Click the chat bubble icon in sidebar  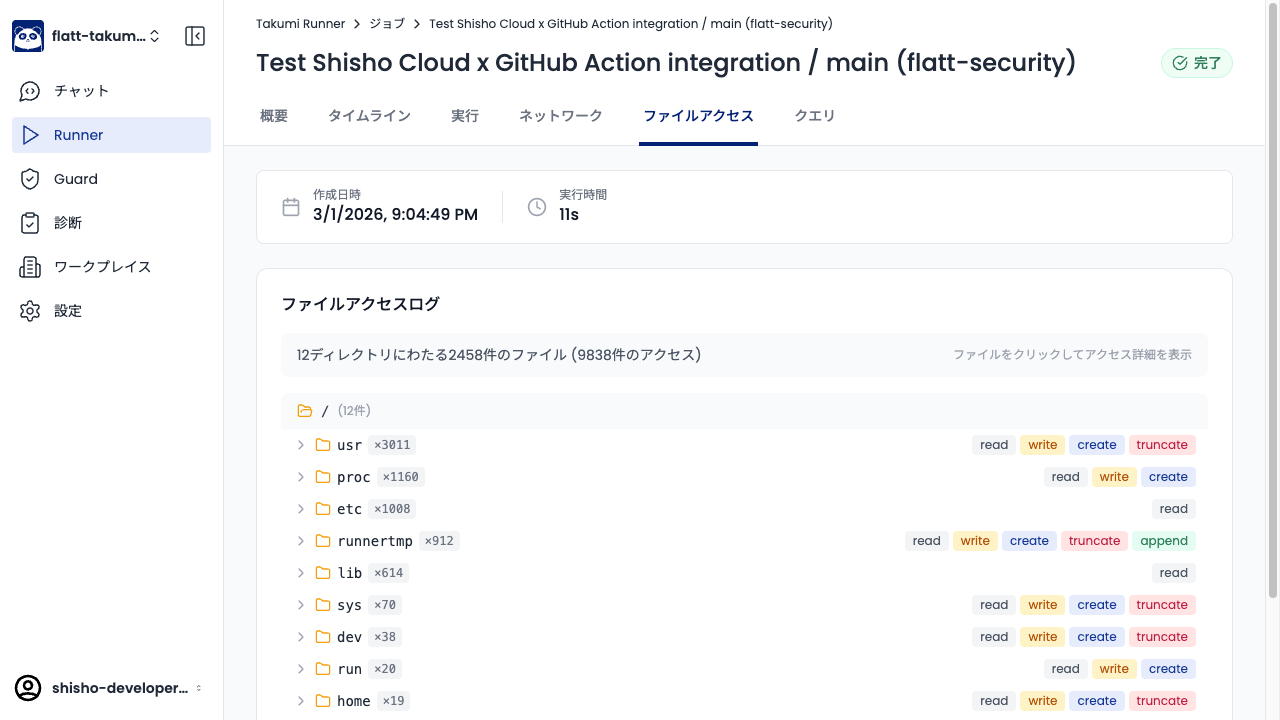point(30,91)
